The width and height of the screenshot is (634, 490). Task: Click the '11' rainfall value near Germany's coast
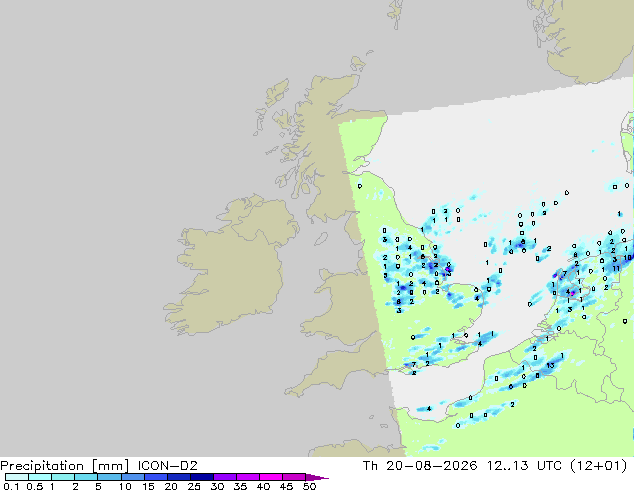point(616,268)
